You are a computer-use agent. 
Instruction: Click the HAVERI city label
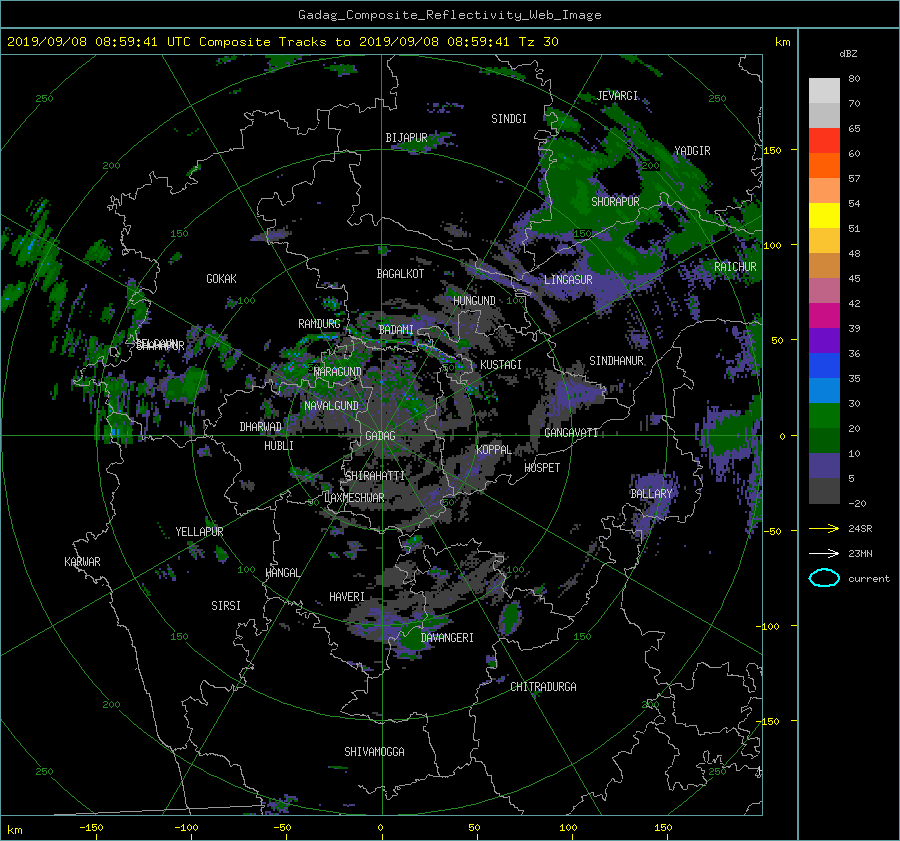(x=347, y=597)
